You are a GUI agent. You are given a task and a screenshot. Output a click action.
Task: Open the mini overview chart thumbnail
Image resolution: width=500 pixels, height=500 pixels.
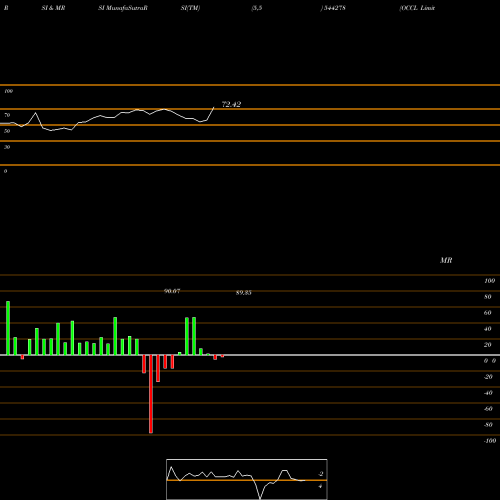pos(247,479)
